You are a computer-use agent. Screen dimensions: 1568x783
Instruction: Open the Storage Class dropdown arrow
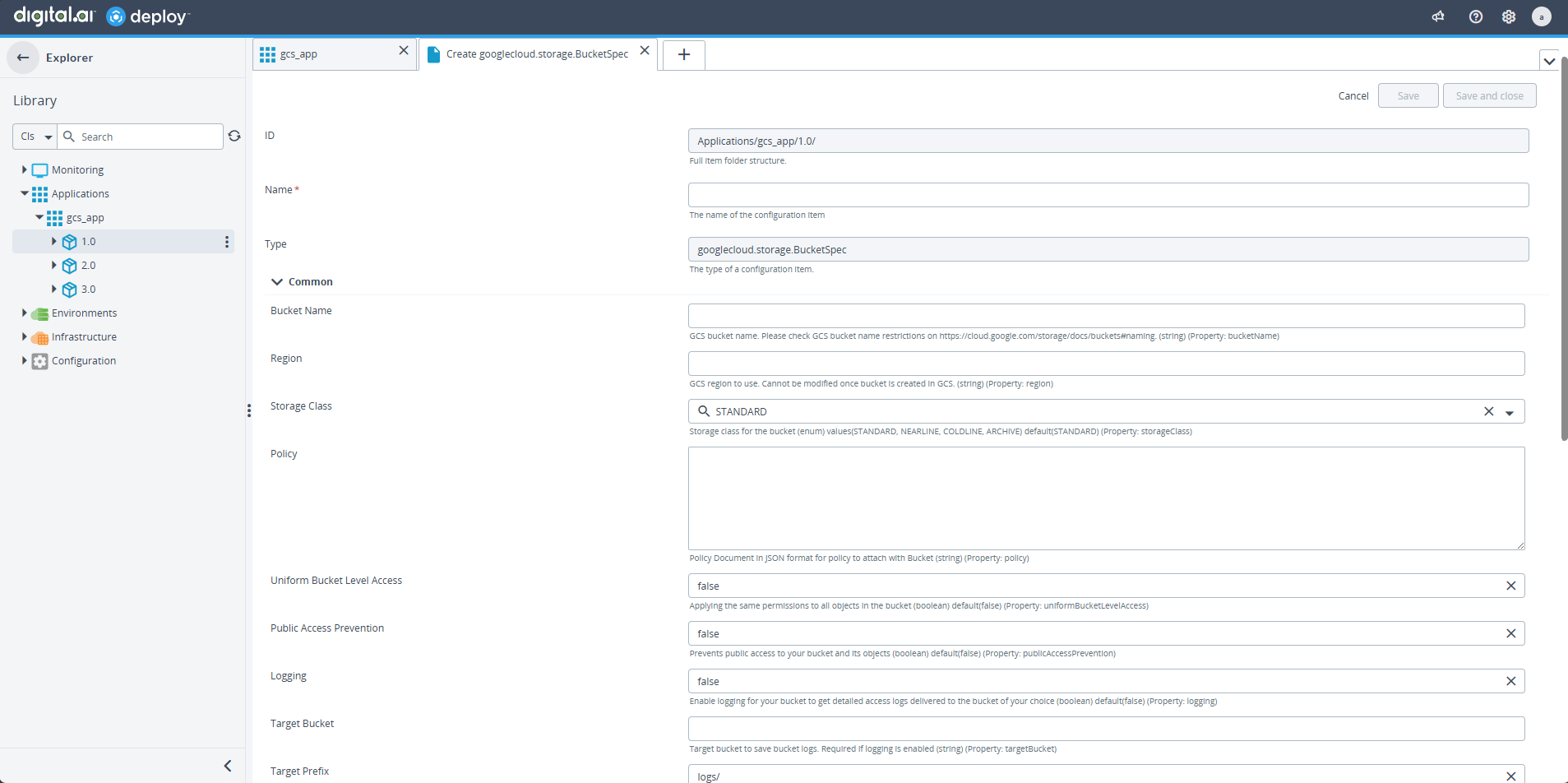tap(1510, 412)
